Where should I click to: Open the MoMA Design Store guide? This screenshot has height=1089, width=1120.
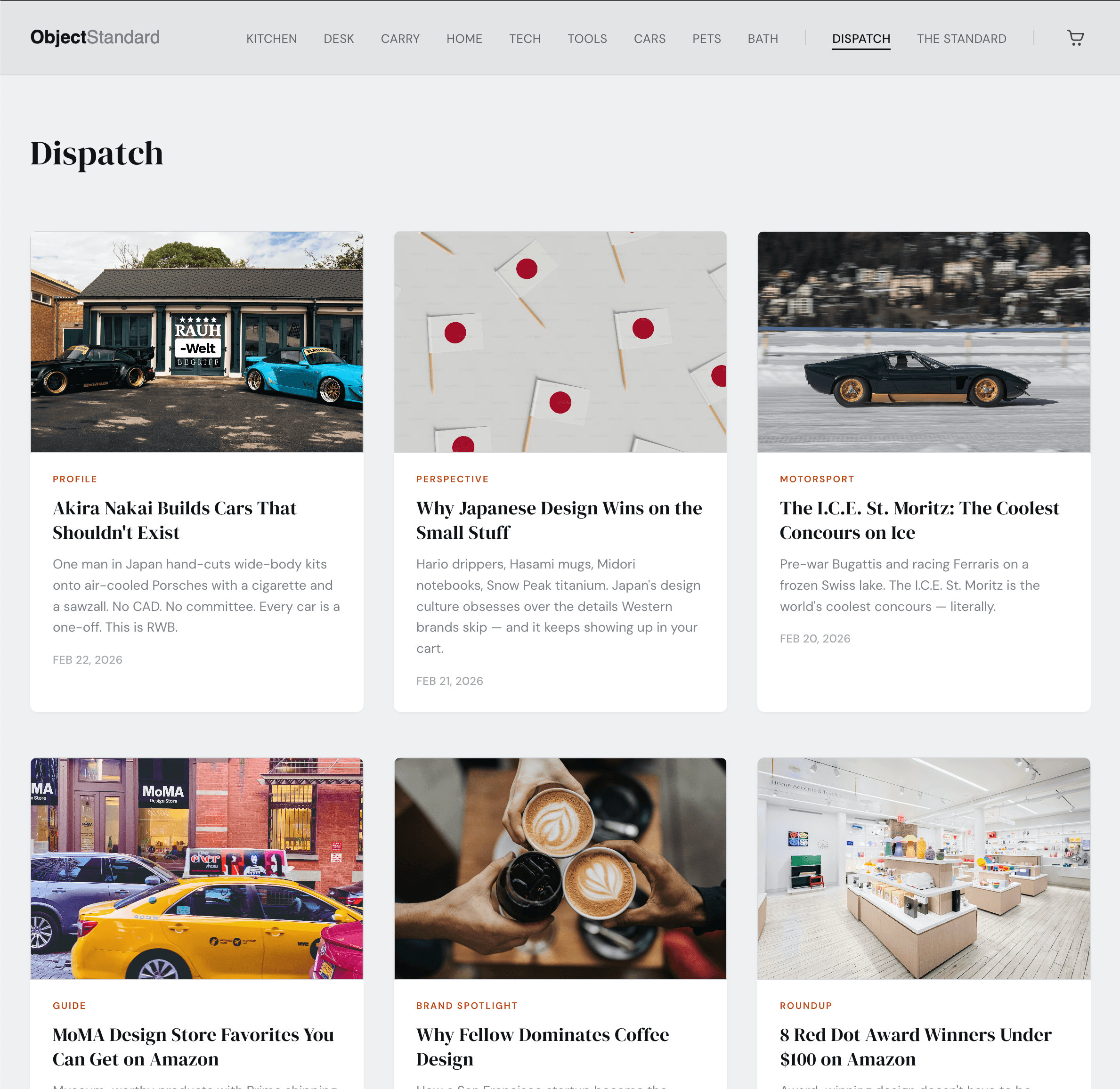tap(193, 1047)
